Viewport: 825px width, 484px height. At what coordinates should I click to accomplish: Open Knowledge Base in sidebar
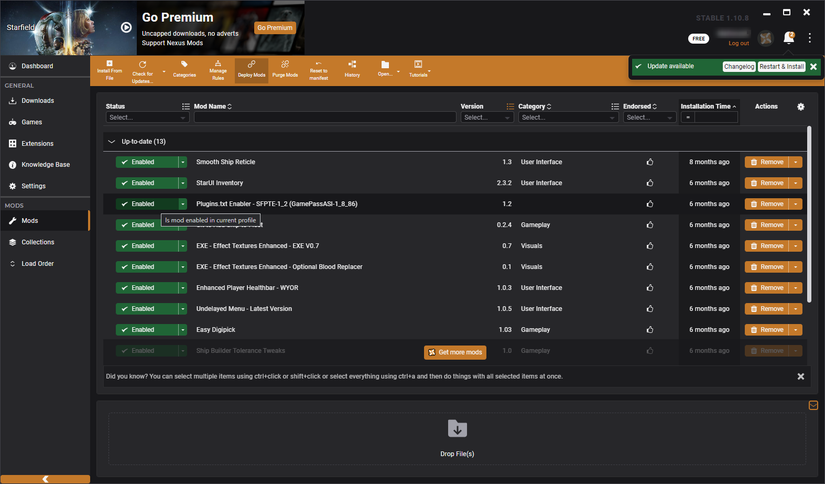[45, 165]
